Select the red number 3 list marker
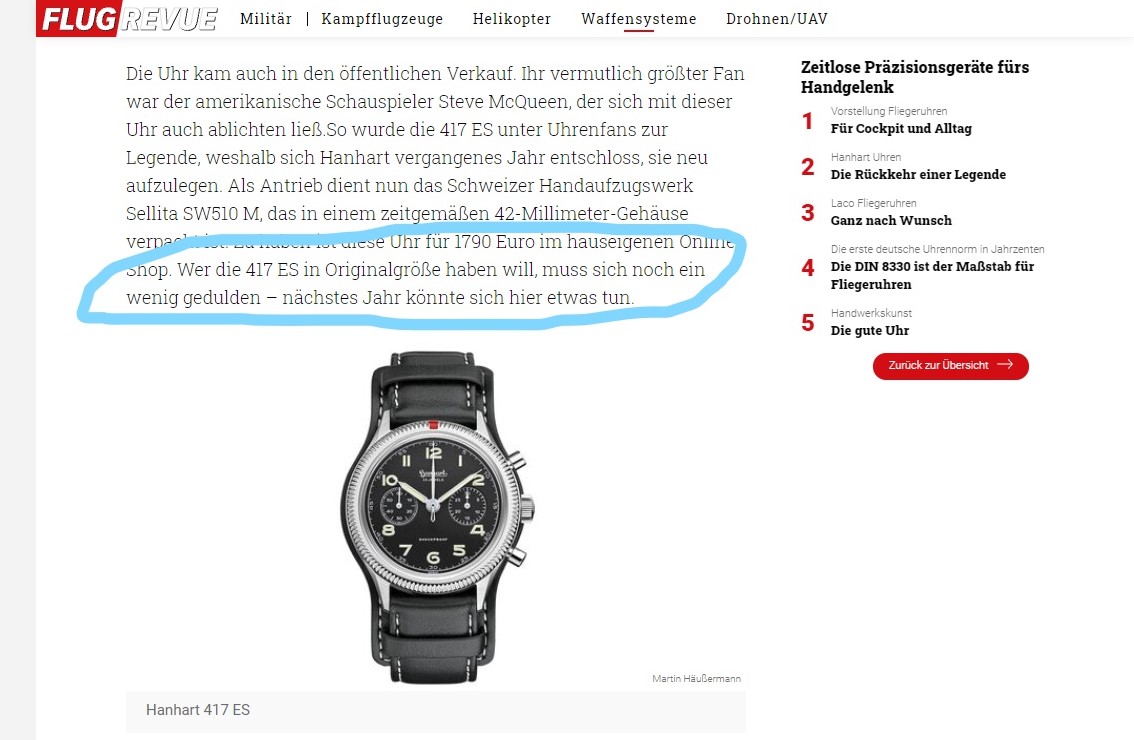The image size is (1134, 740). click(808, 213)
